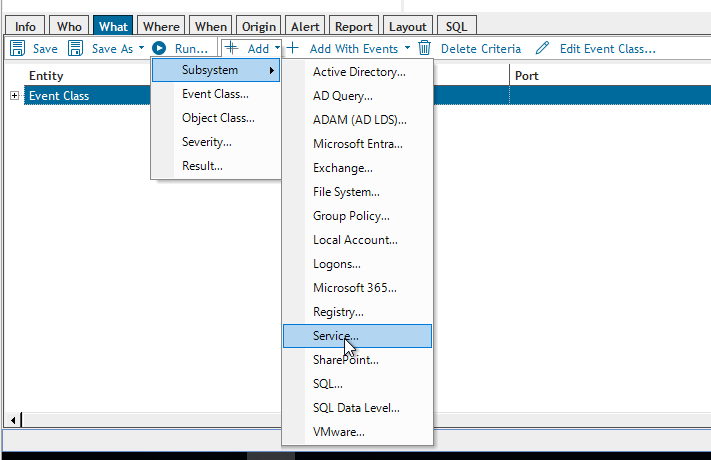Screen dimensions: 711x460
Task: Open the Save As dropdown arrow
Action: click(x=141, y=48)
